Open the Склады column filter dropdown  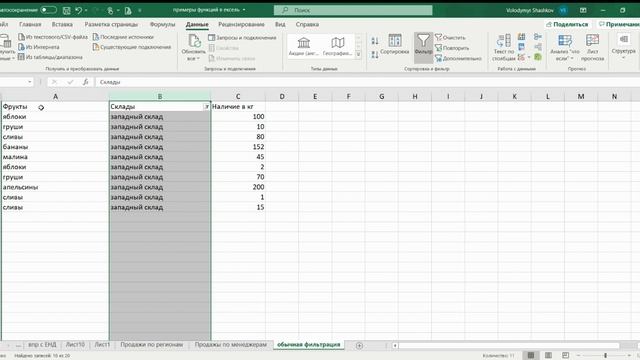click(207, 107)
